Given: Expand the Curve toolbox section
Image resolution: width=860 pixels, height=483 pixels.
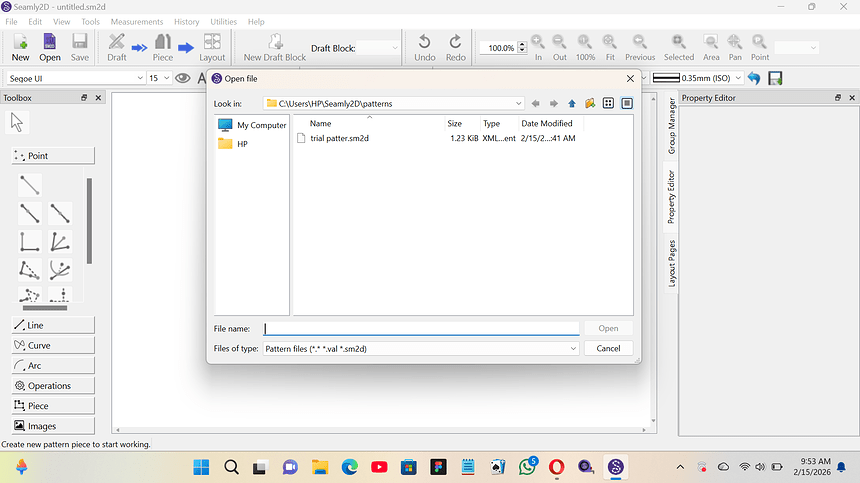Looking at the screenshot, I should (53, 345).
